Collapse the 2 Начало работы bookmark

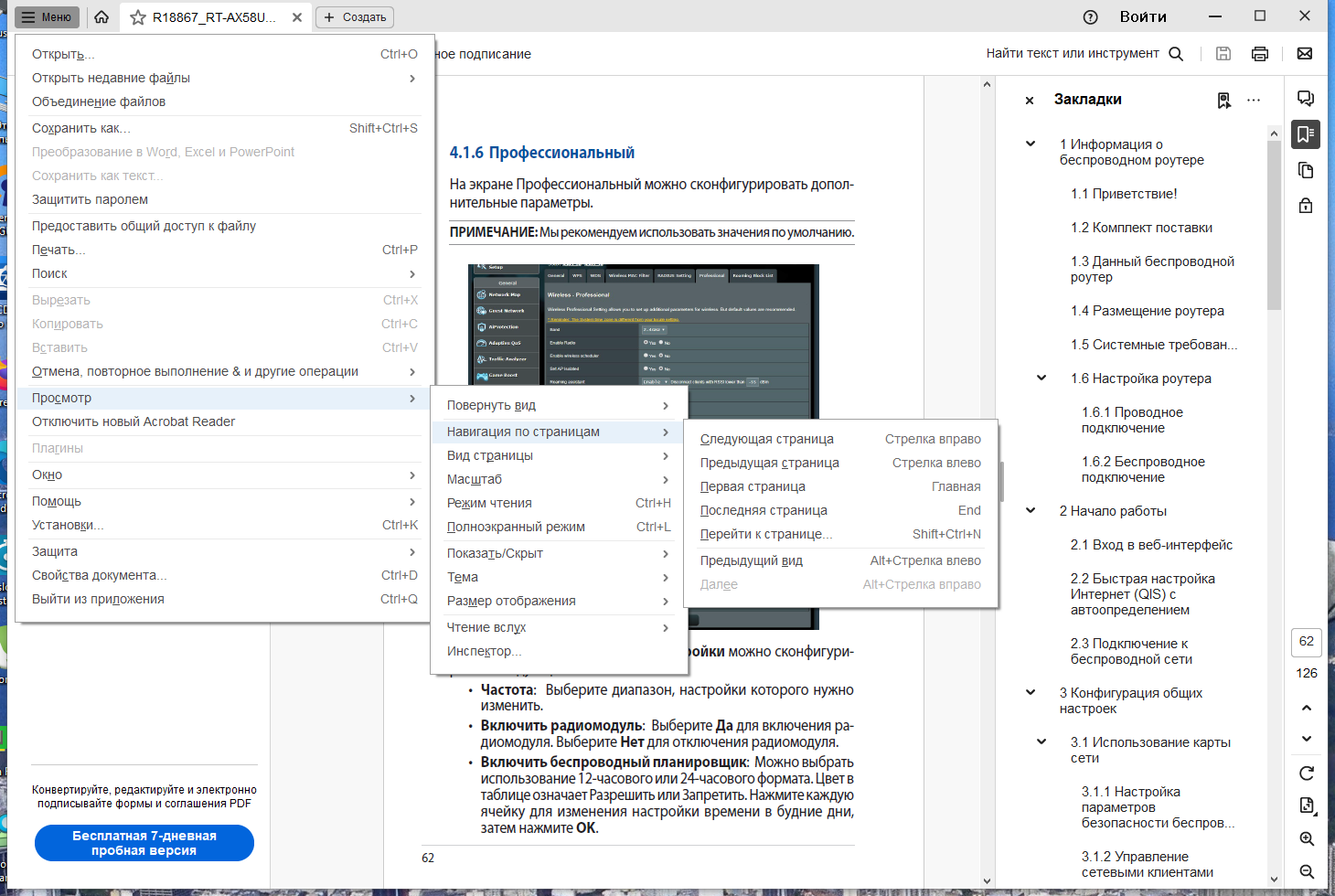[1031, 510]
